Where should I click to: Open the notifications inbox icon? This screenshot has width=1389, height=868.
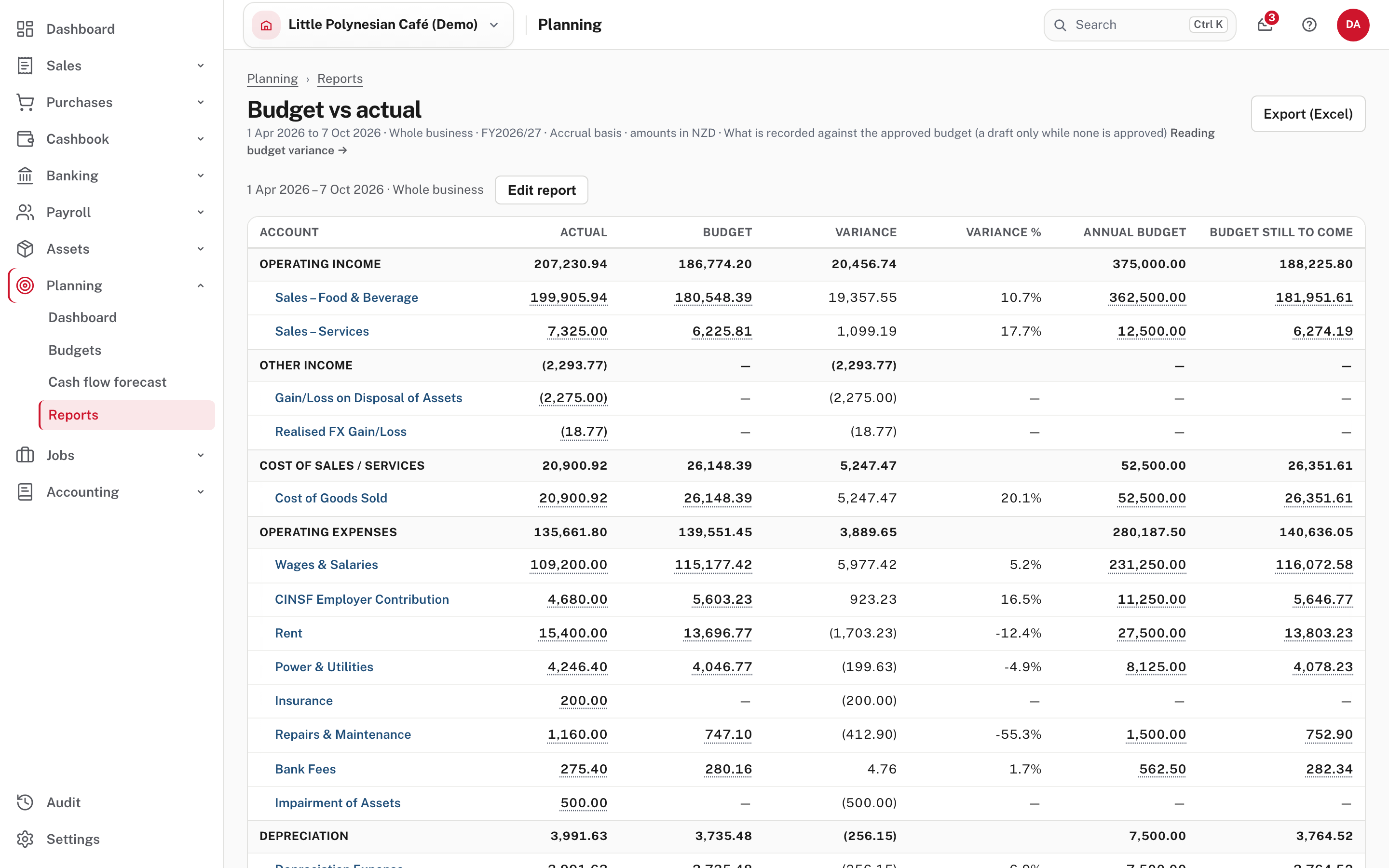click(1265, 25)
